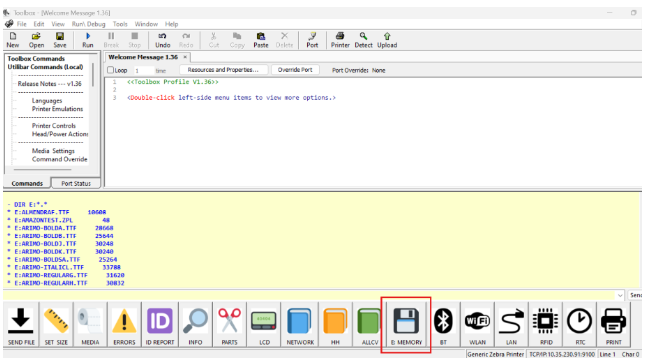The image size is (655, 362).
Task: Save the current profile
Action: click(60, 41)
